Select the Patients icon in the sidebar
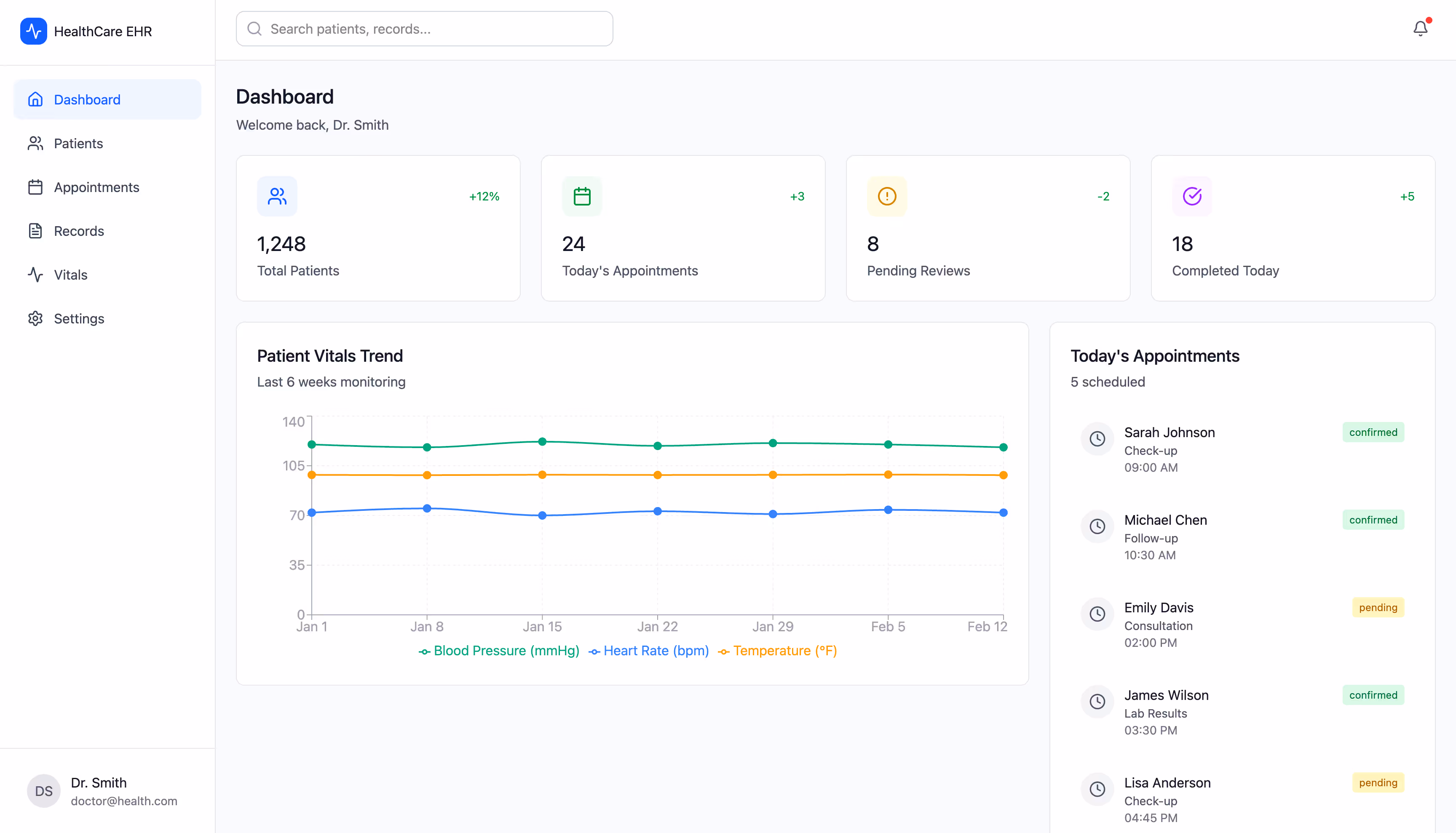 35,143
